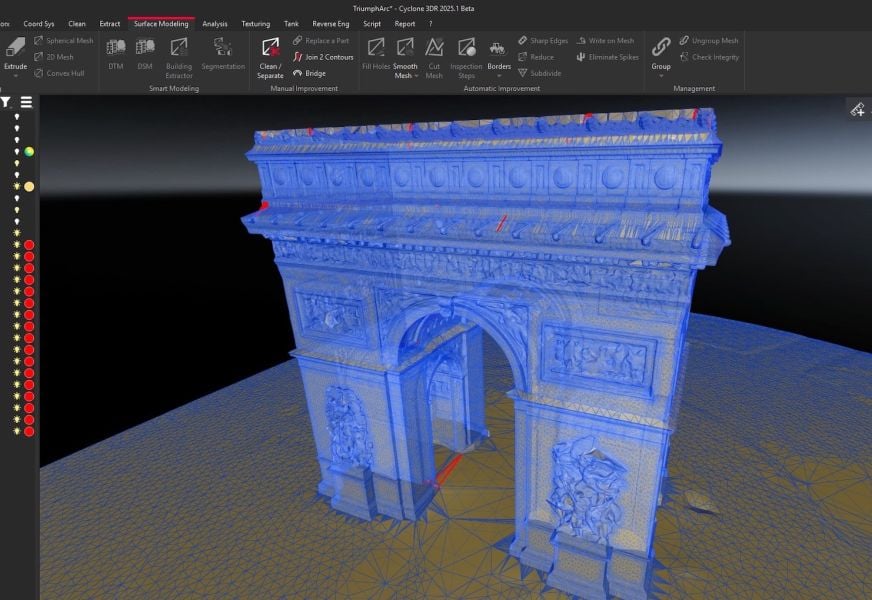The height and width of the screenshot is (600, 872).
Task: Open the ? help menu
Action: click(430, 24)
